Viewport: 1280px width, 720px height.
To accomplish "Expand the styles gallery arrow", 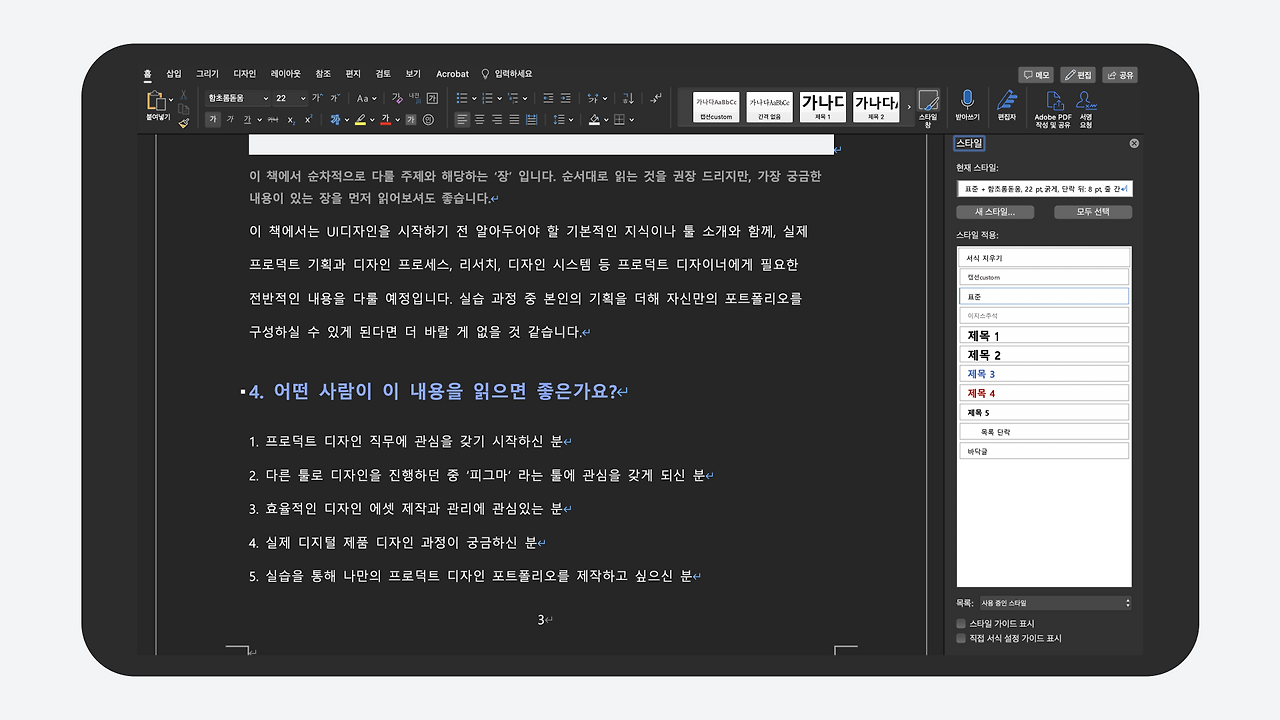I will point(909,107).
